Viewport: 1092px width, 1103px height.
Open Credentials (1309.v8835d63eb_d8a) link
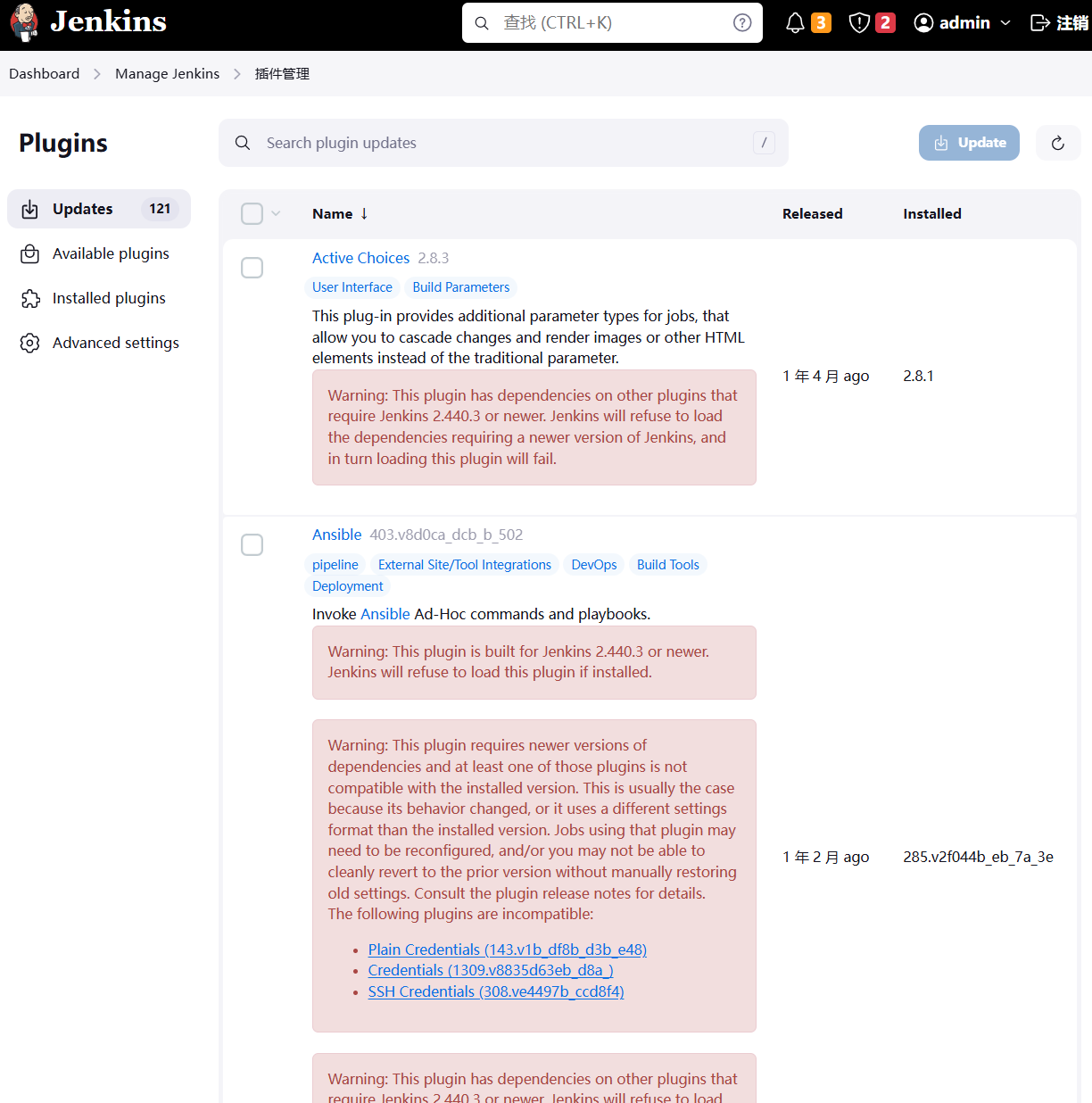(491, 970)
